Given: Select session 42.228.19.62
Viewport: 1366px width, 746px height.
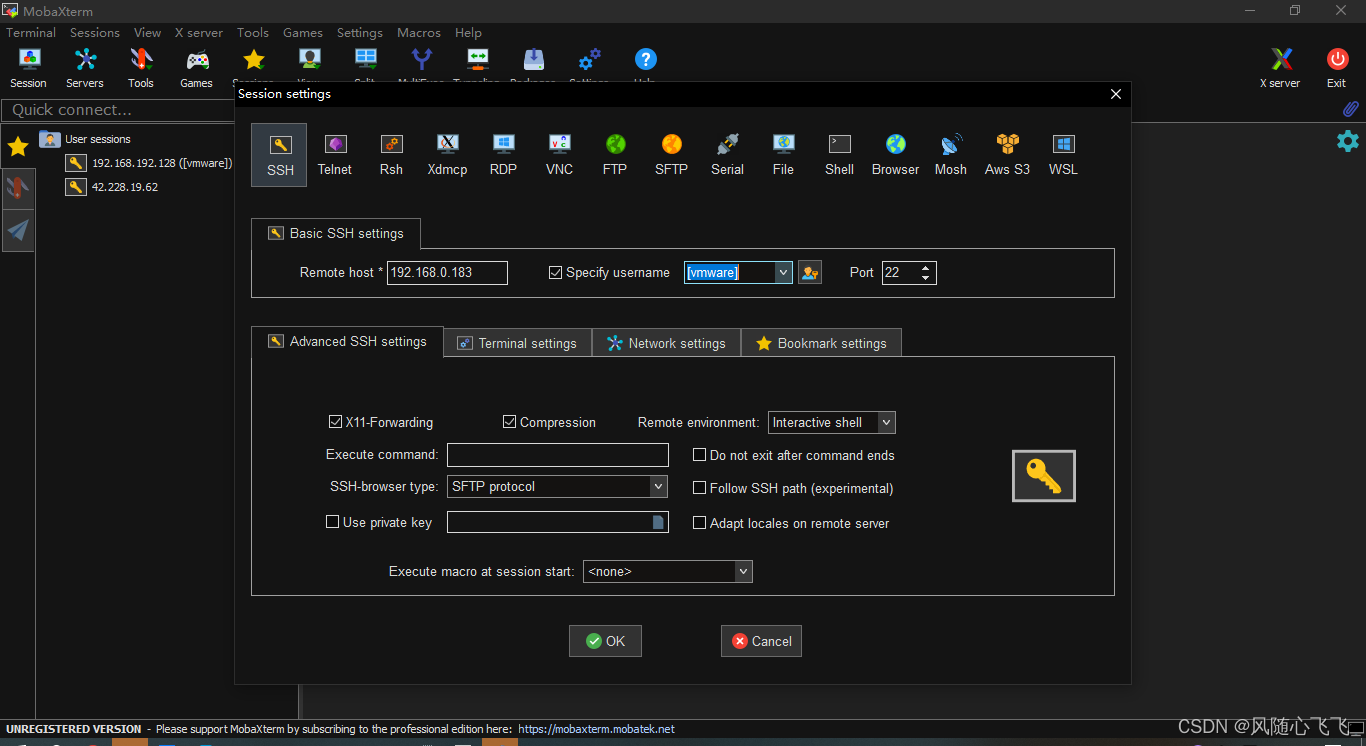Looking at the screenshot, I should (112, 187).
